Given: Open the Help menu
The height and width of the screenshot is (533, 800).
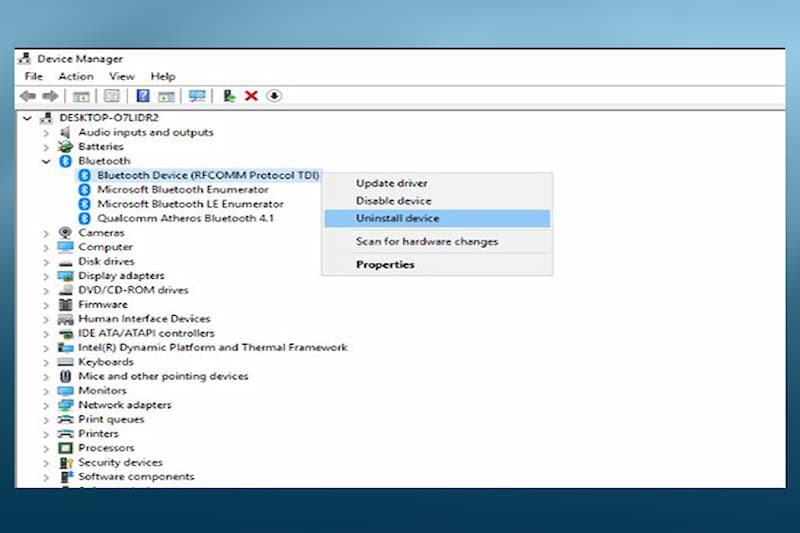Looking at the screenshot, I should point(163,76).
